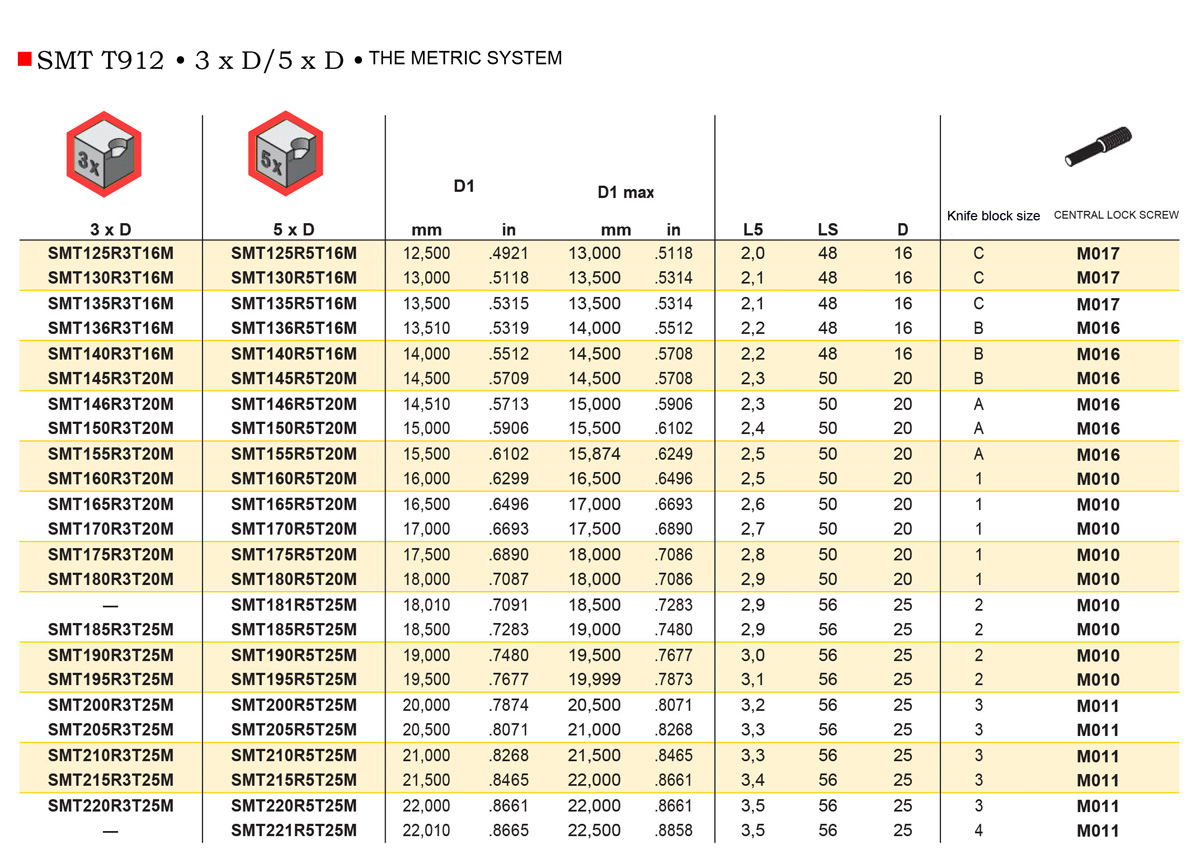This screenshot has width=1200, height=868.
Task: Choose part number SMT160R3T20M
Action: (x=111, y=479)
